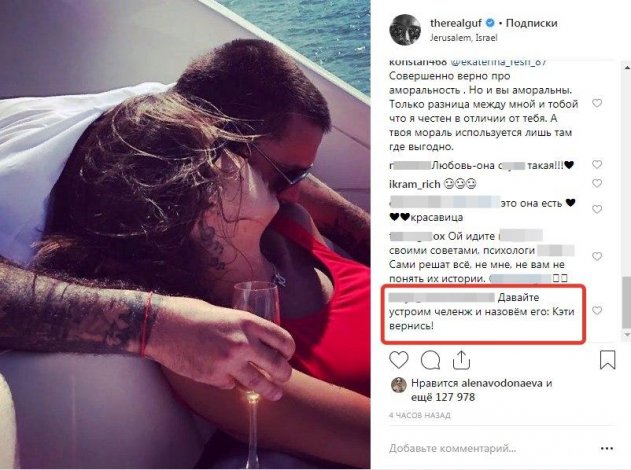Screen dimensions: 631x470
Task: Share post via upload arrow icon
Action: pyautogui.click(x=461, y=360)
